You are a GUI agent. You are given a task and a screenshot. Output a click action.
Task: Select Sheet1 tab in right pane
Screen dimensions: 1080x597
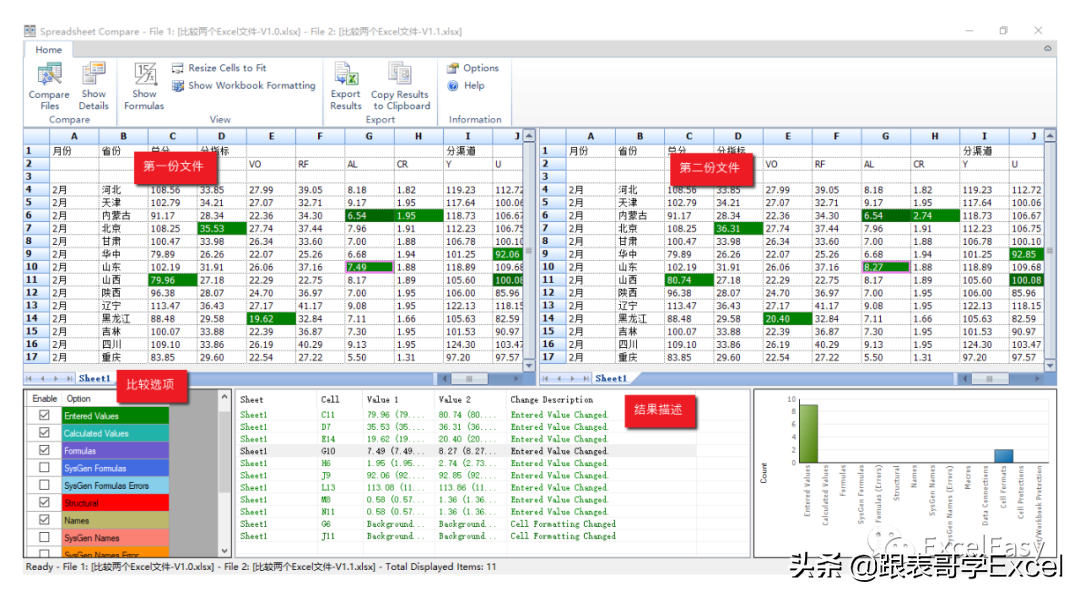[611, 378]
